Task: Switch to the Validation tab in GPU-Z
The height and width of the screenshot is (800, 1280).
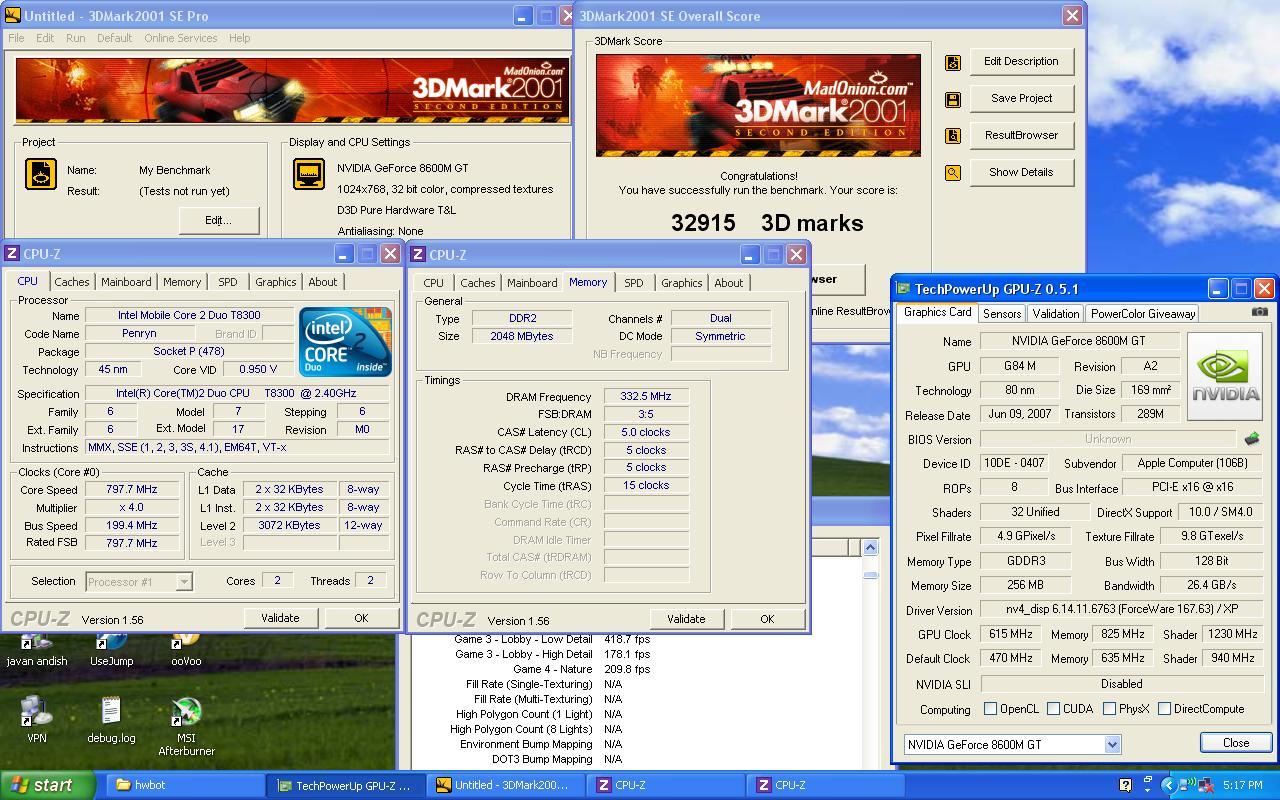Action: [x=1055, y=314]
